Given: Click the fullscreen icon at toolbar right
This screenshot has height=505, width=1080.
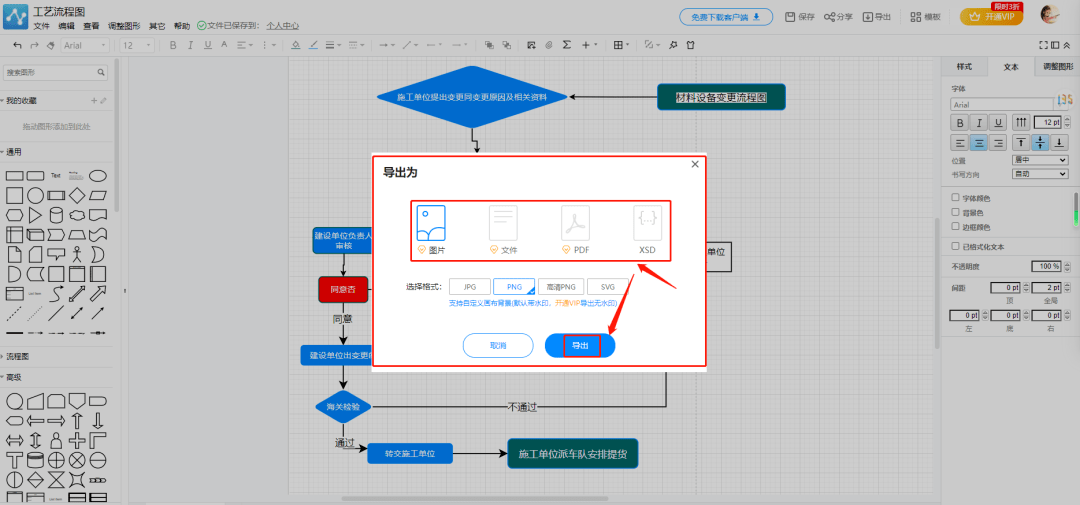Looking at the screenshot, I should tap(1043, 45).
